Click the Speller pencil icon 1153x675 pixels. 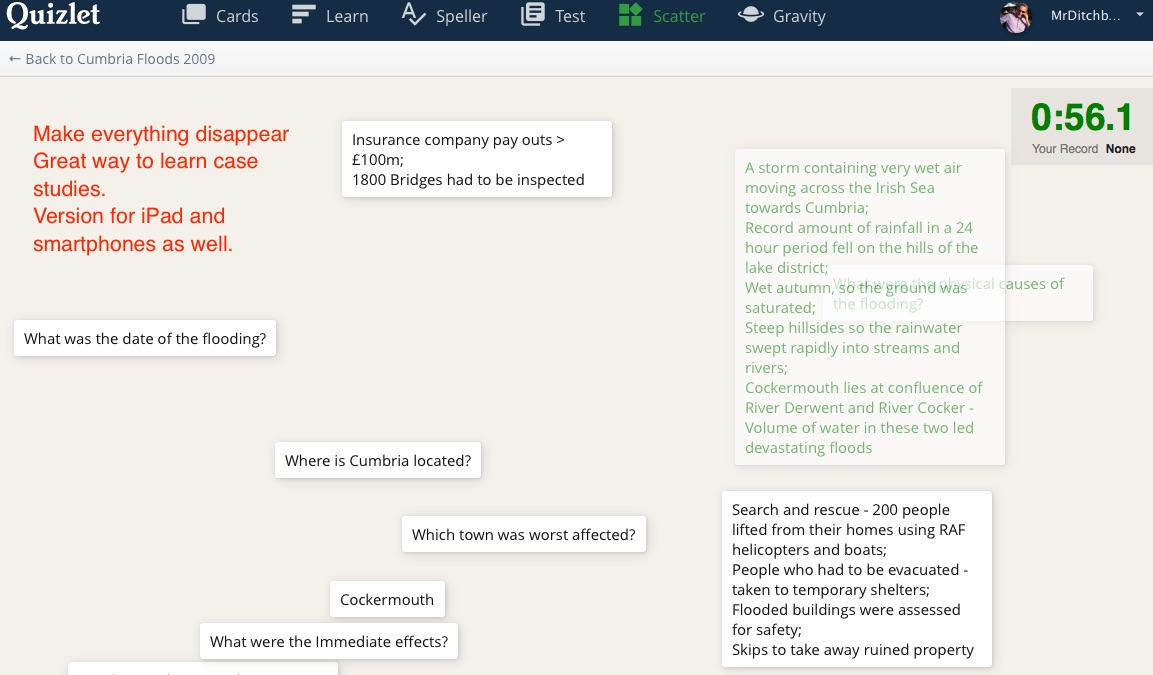413,15
